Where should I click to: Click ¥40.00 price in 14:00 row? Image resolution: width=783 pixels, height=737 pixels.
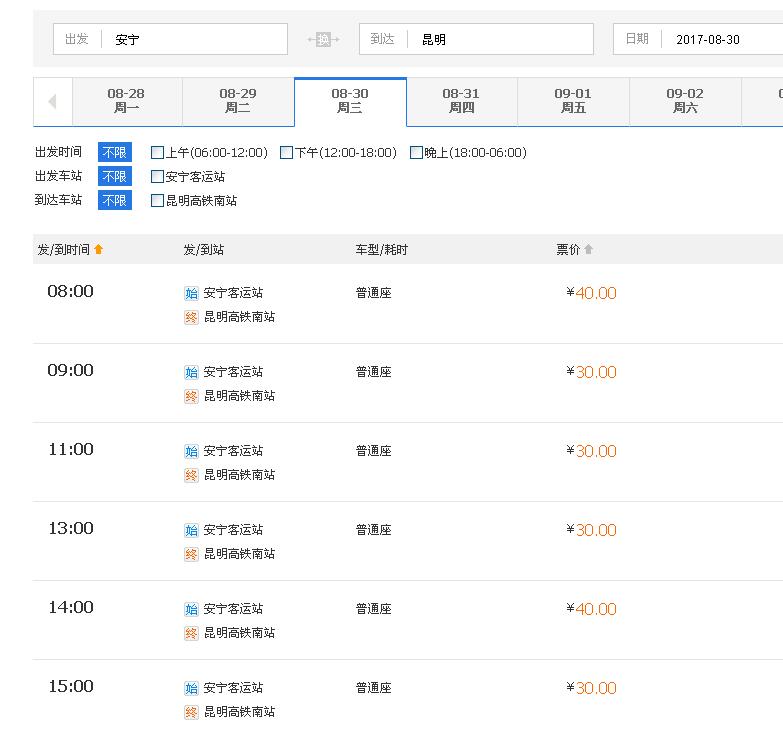[592, 609]
